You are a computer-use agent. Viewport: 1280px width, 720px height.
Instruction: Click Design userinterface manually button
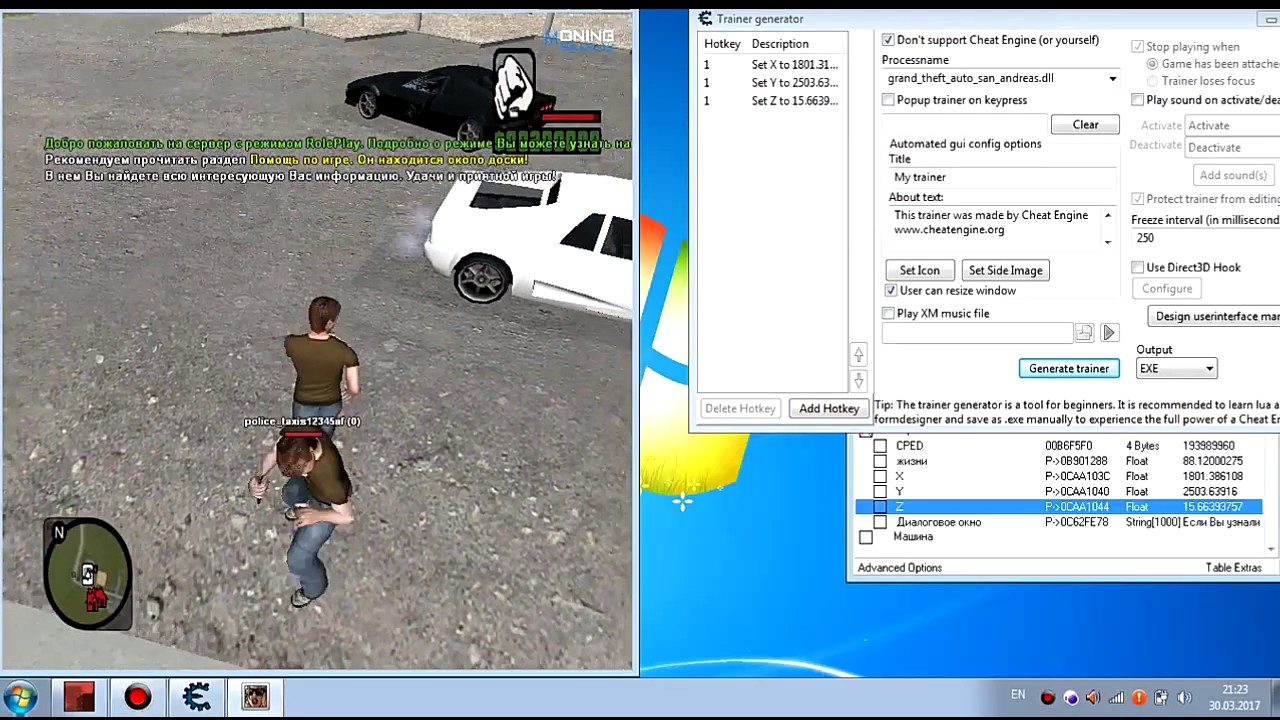tap(1214, 316)
